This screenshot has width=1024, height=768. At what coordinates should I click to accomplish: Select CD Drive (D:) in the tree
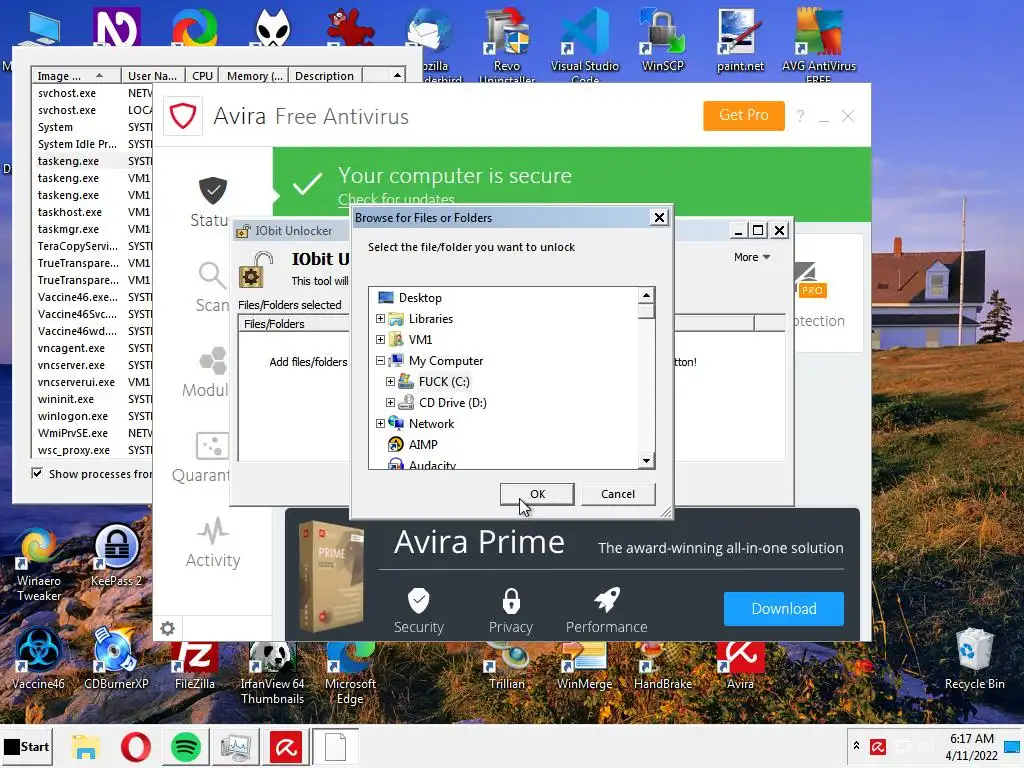click(x=453, y=402)
